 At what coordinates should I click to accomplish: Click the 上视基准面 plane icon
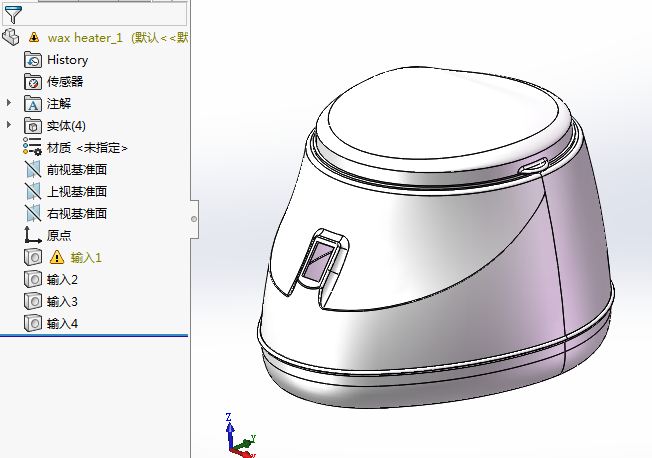pos(33,192)
